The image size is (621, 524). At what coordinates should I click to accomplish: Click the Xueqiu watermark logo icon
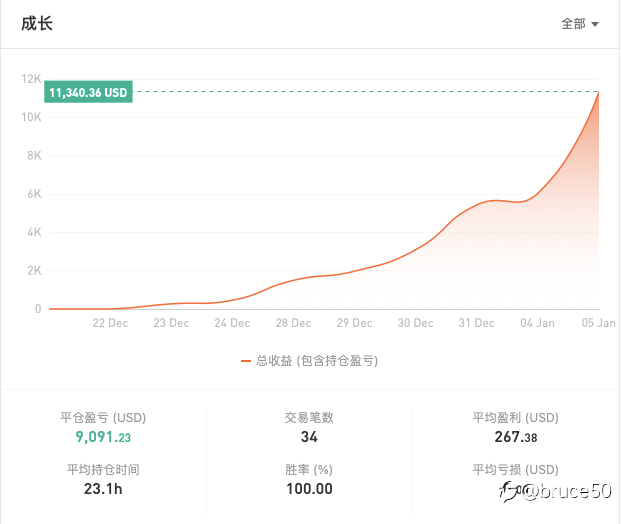(x=509, y=492)
